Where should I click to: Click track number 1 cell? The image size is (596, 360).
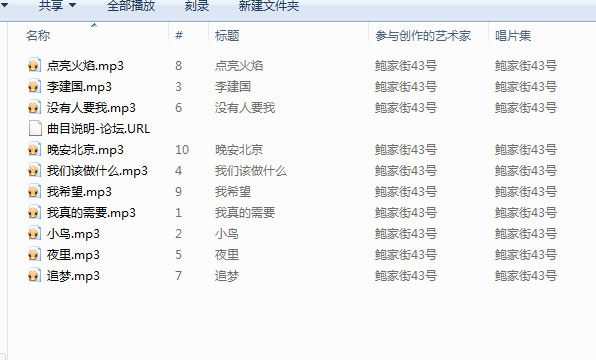178,213
